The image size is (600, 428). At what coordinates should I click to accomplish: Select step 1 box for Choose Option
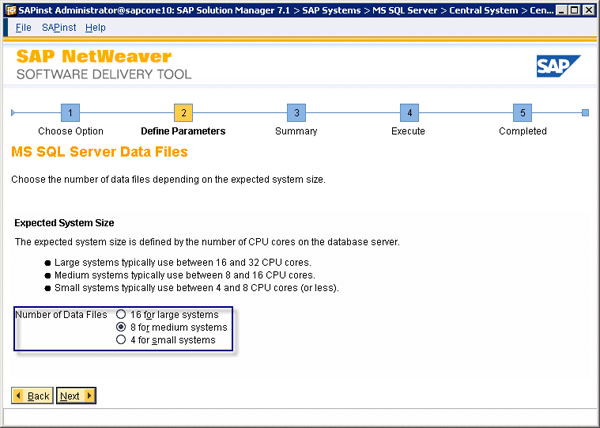70,113
